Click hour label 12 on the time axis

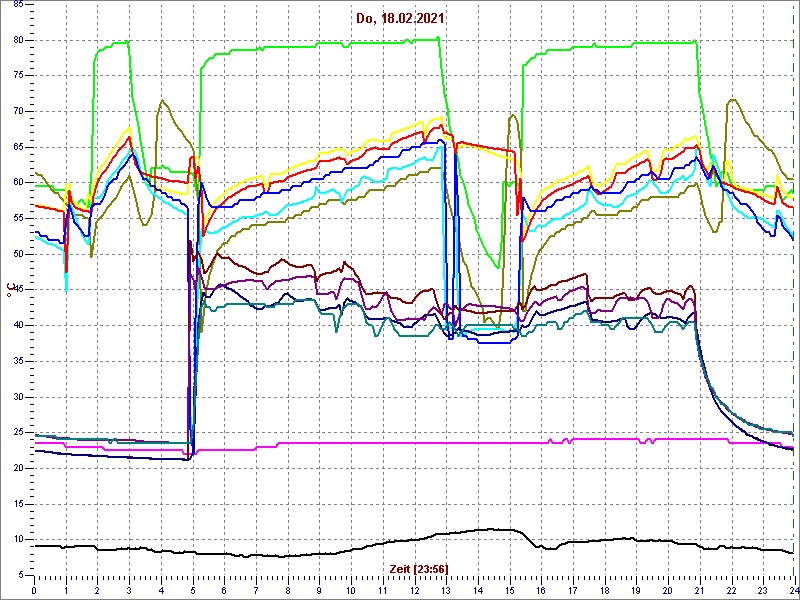pyautogui.click(x=415, y=590)
